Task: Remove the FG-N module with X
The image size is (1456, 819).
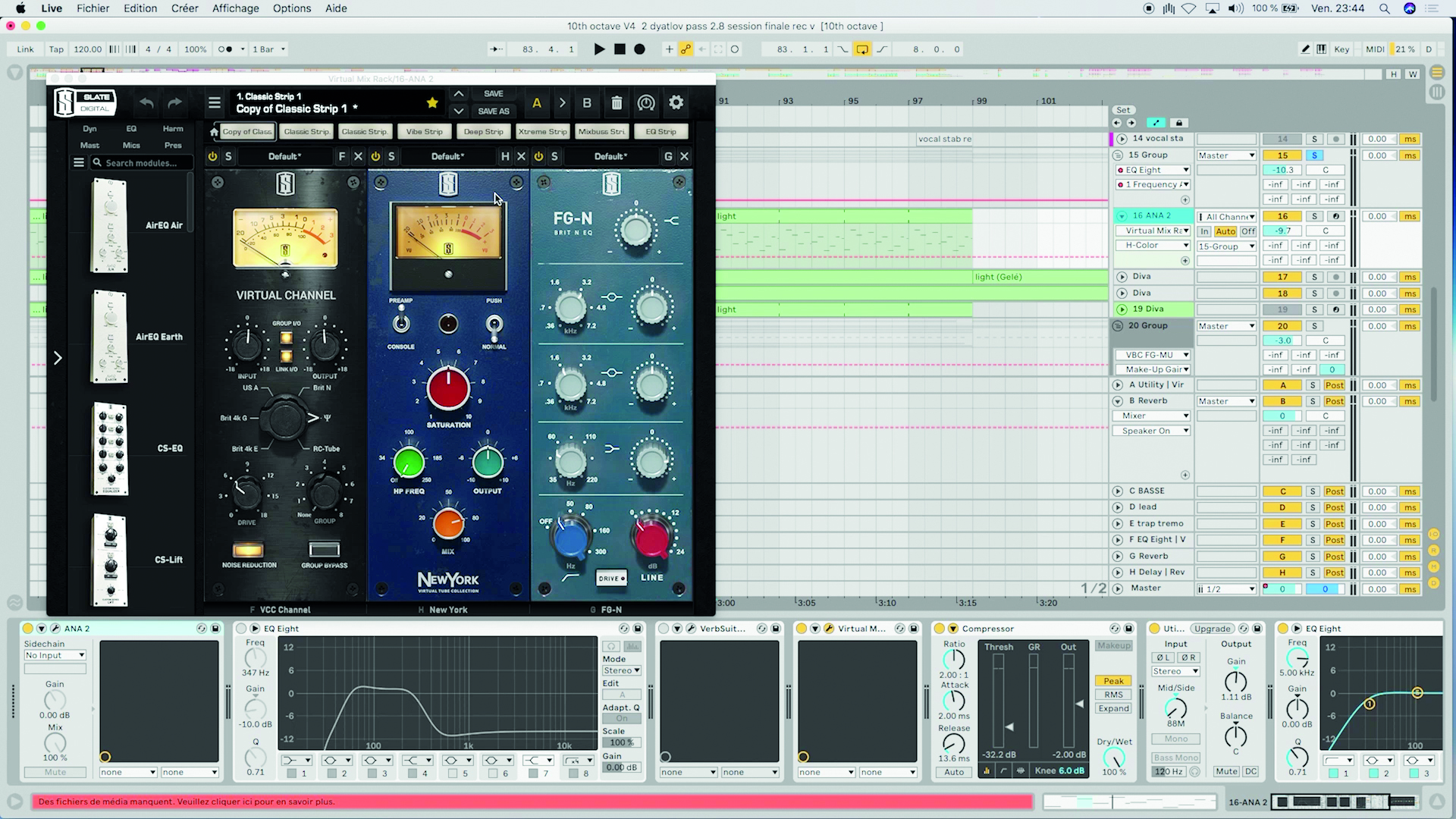Action: coord(684,156)
